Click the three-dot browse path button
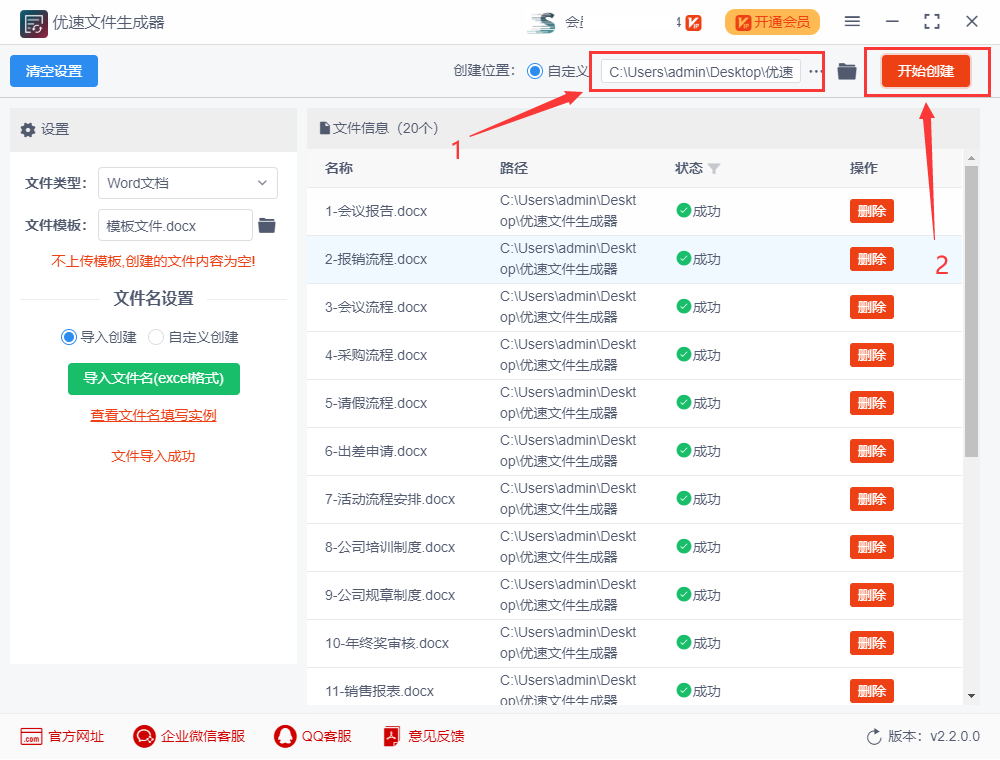Image resolution: width=1000 pixels, height=760 pixels. click(x=815, y=71)
